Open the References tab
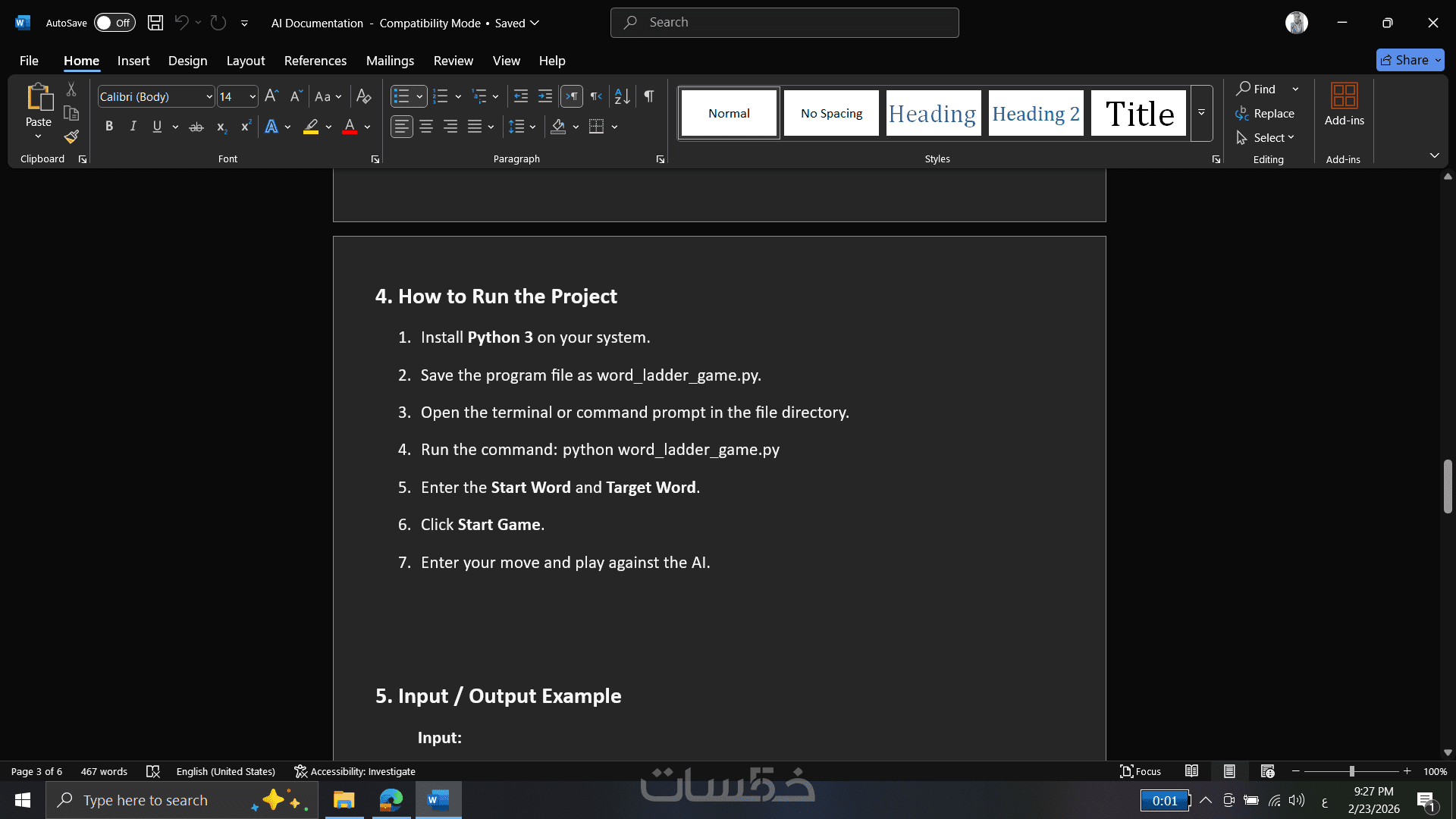Screen dimensions: 1456x819 pos(315,61)
